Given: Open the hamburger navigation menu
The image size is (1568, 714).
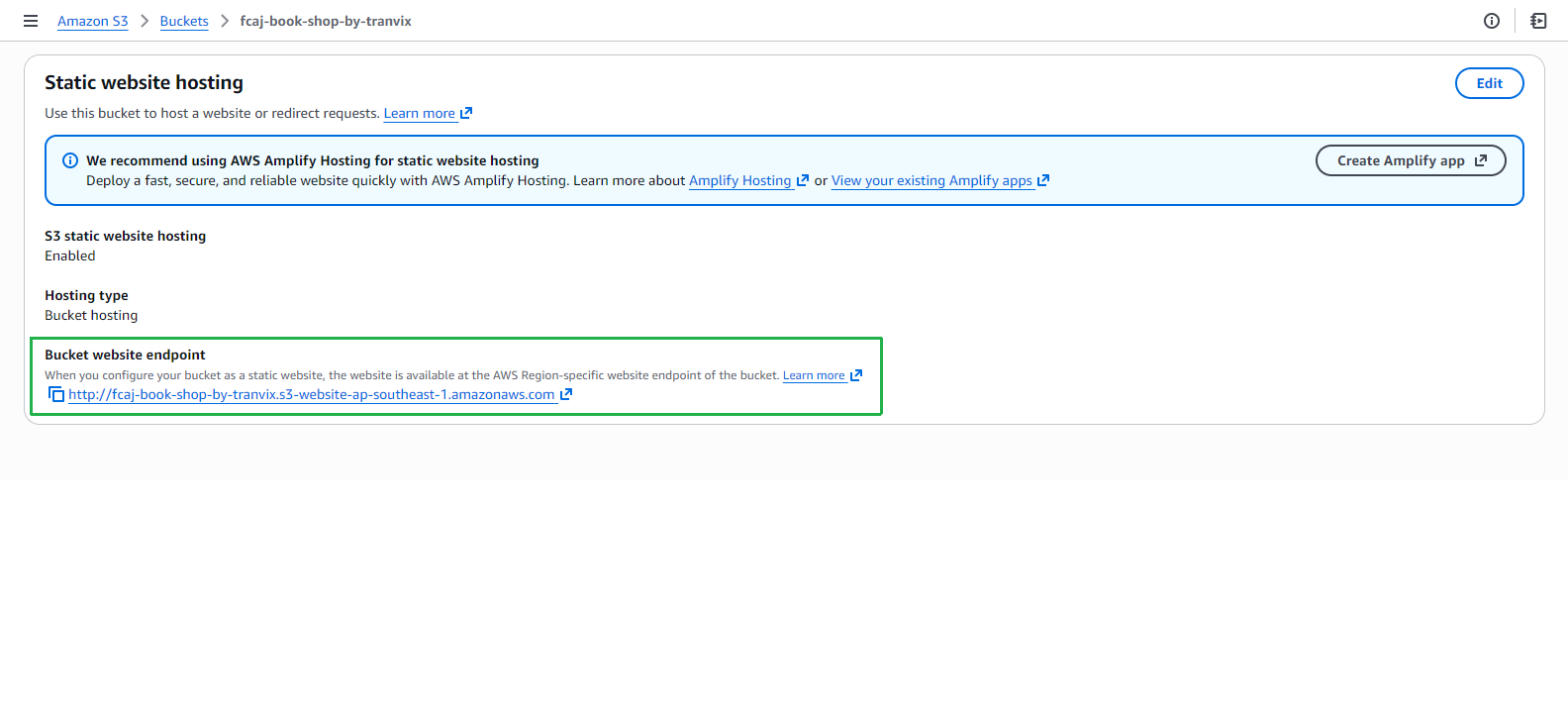Looking at the screenshot, I should point(31,21).
